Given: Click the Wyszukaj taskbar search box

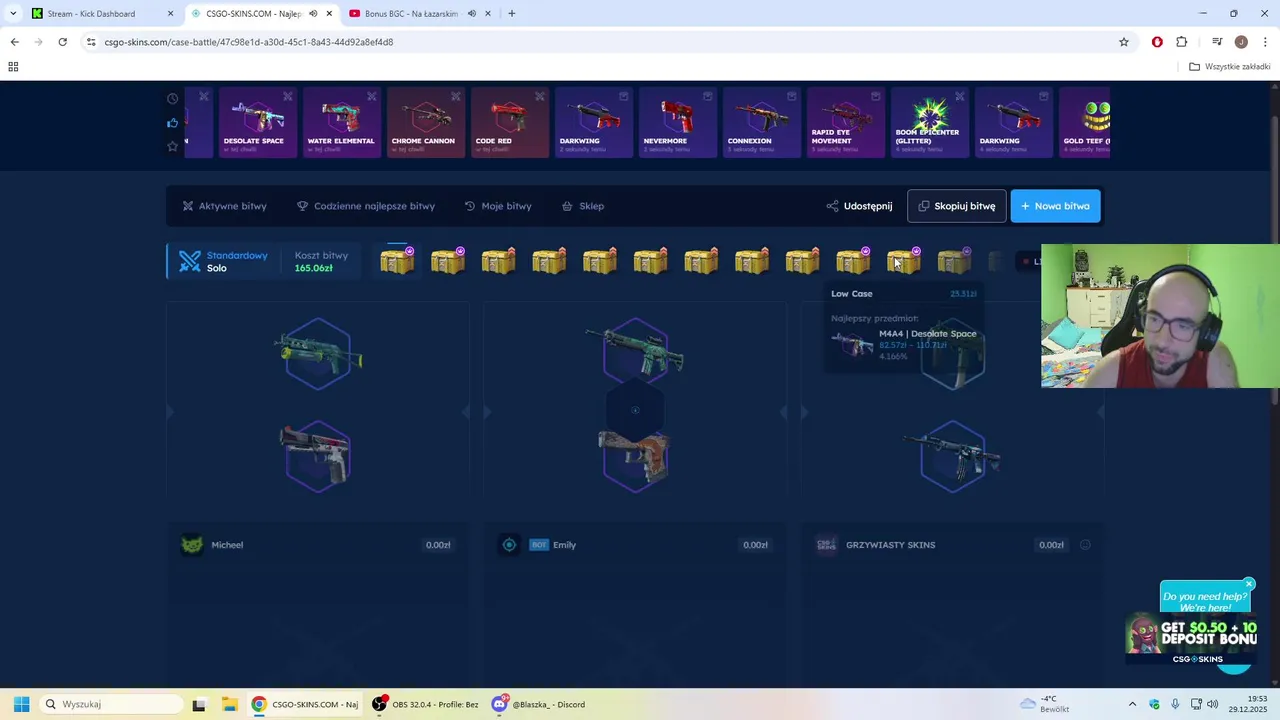Looking at the screenshot, I should [110, 704].
